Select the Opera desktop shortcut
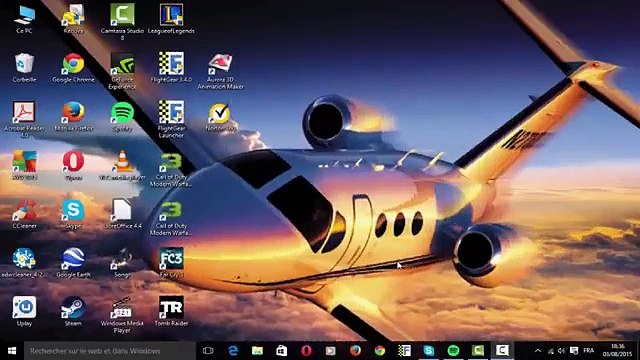The height and width of the screenshot is (360, 640). 73,165
